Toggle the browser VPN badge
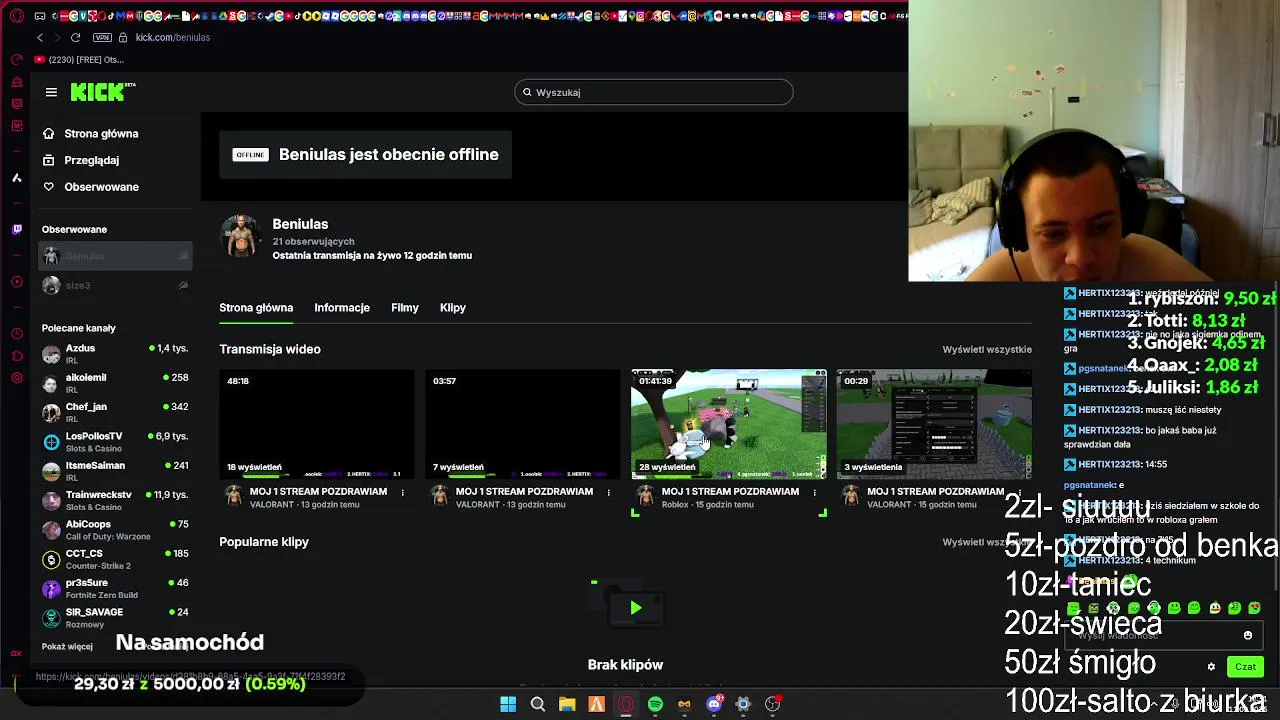1280x720 pixels. coord(102,37)
